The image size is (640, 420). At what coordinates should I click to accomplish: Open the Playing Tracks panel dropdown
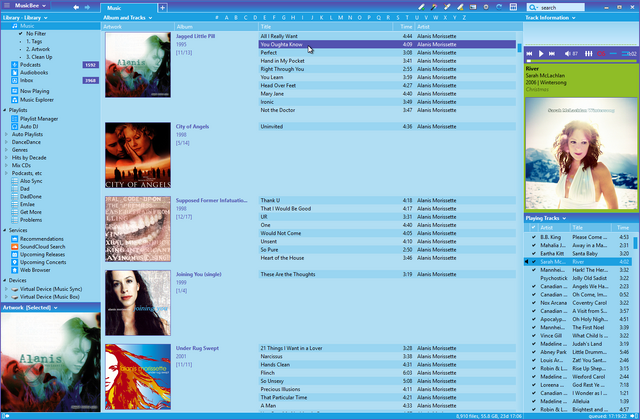(546, 218)
